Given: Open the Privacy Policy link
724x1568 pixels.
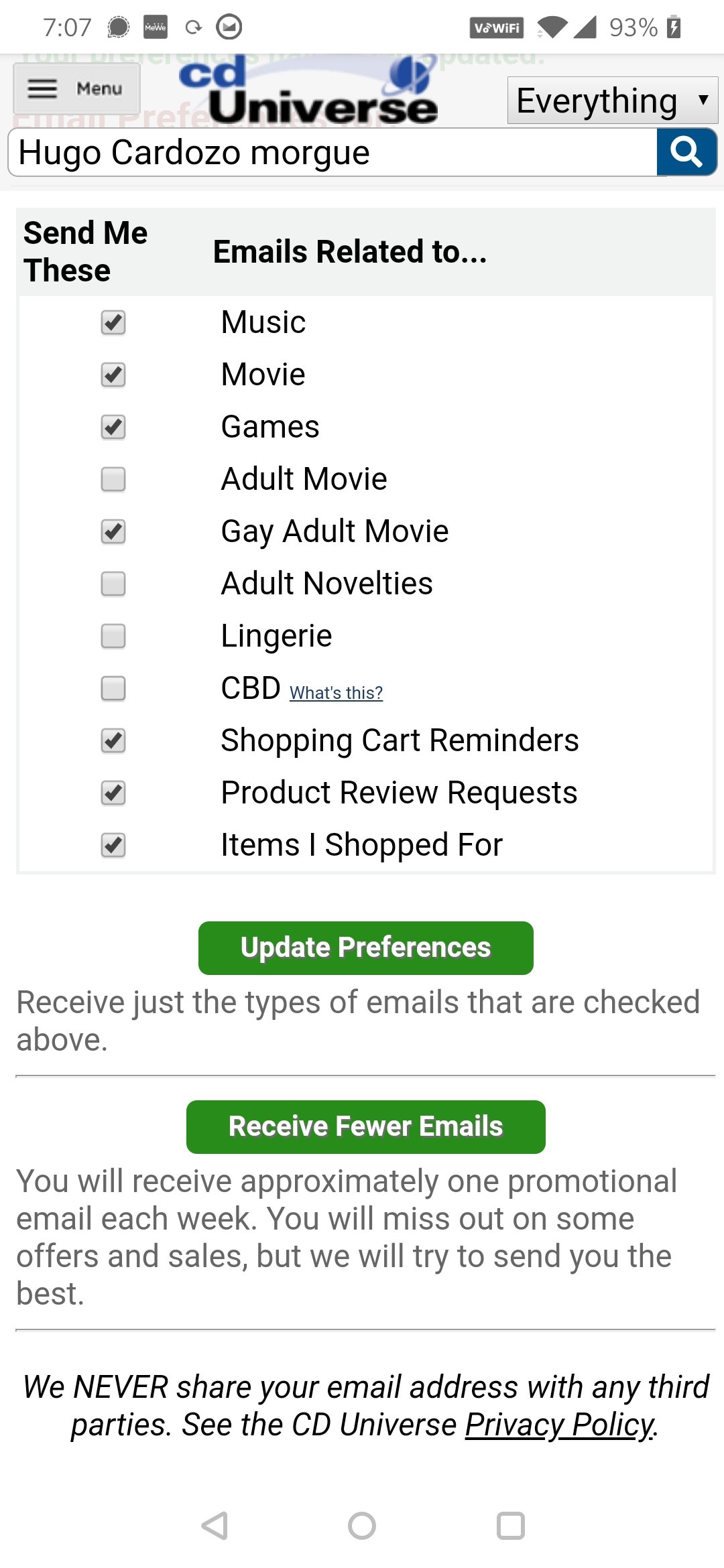Looking at the screenshot, I should [560, 1425].
